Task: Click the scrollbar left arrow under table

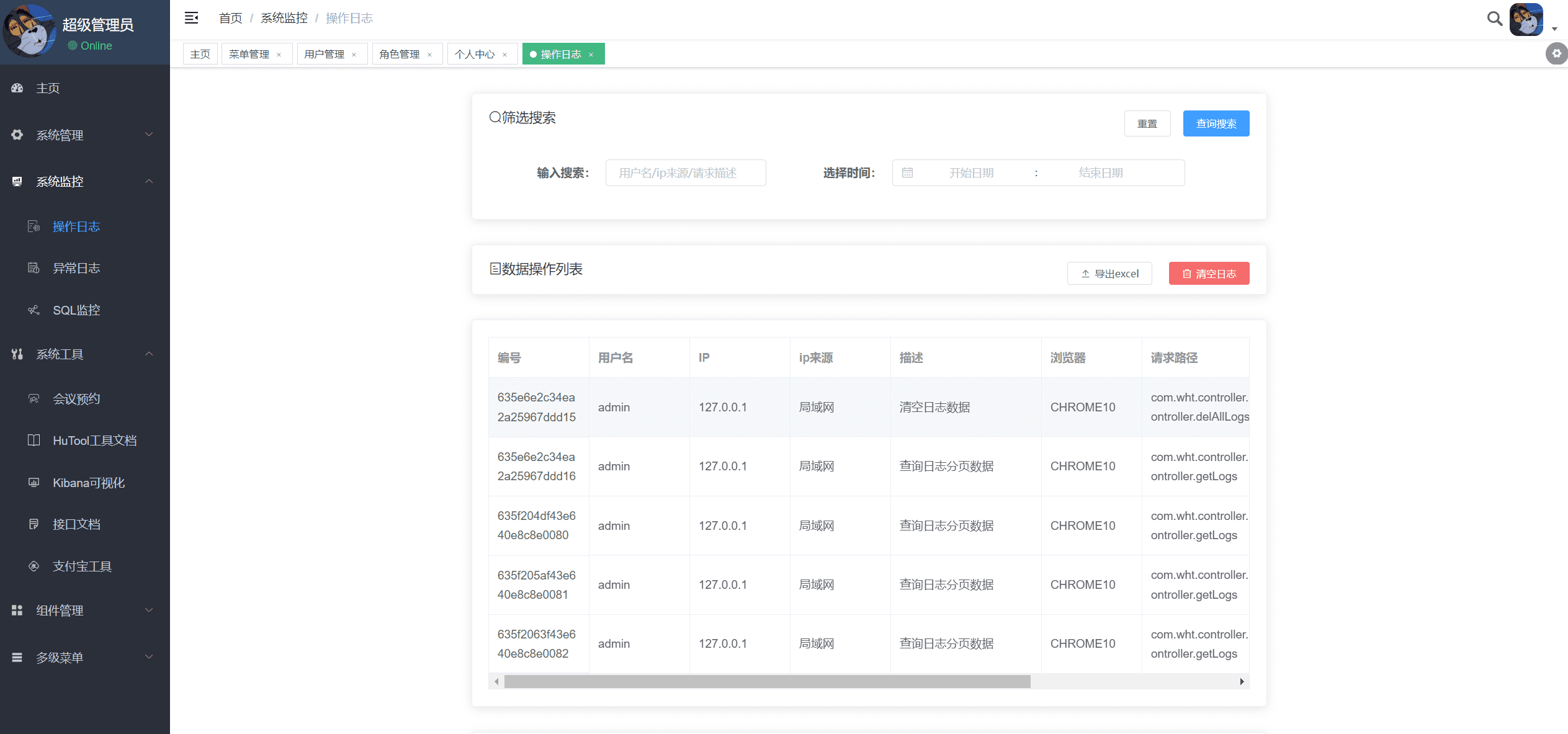Action: coord(496,681)
